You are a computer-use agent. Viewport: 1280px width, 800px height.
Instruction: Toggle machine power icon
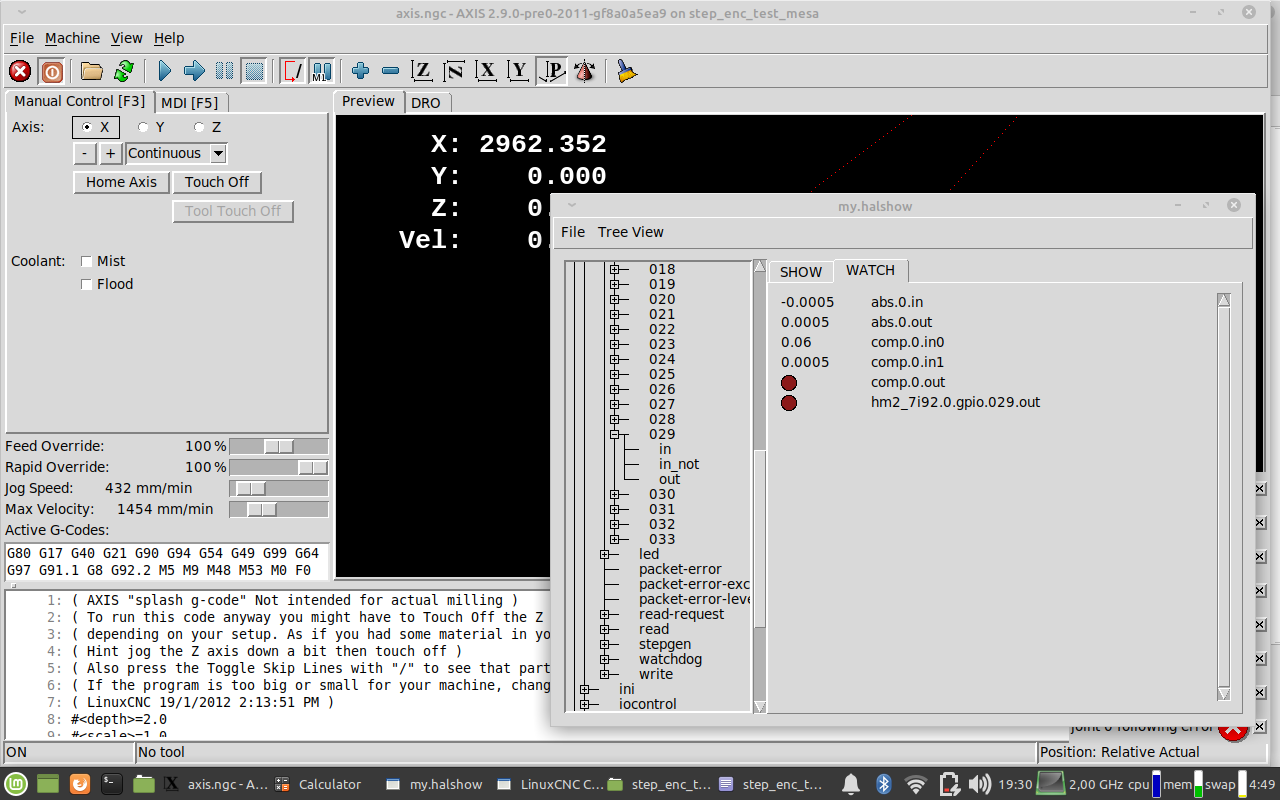[51, 71]
